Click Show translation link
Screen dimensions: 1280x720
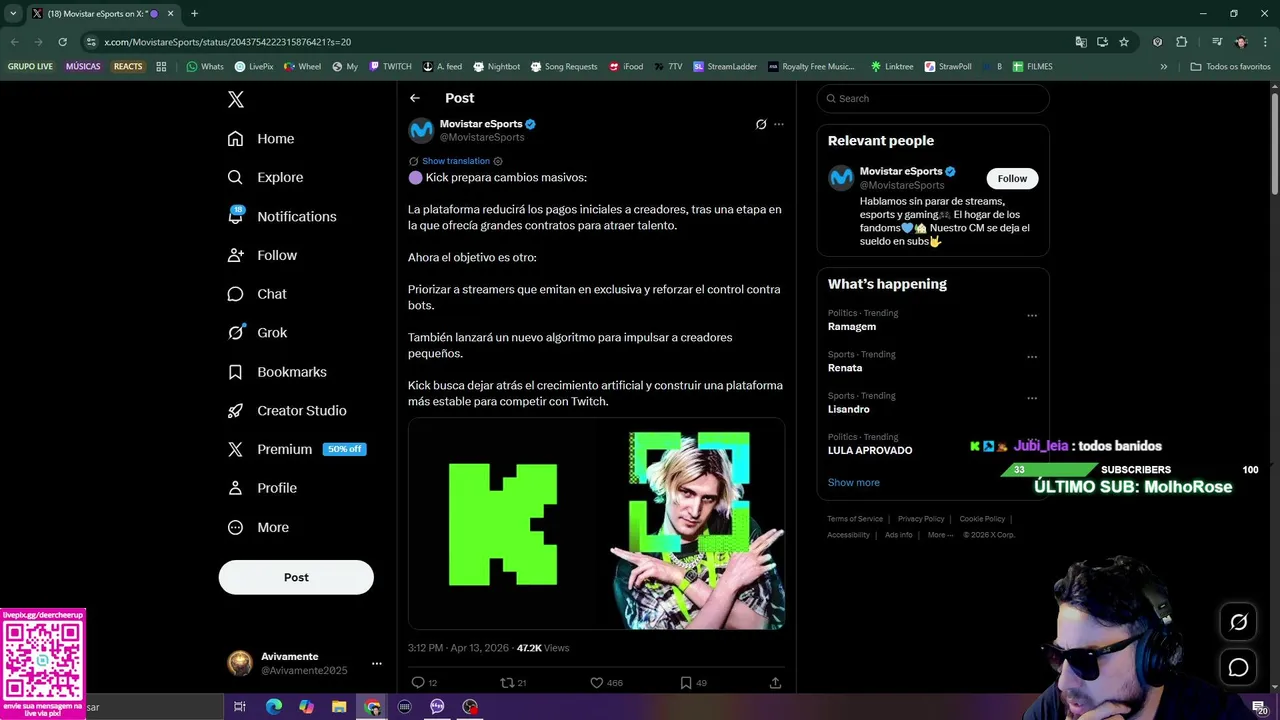tap(456, 161)
